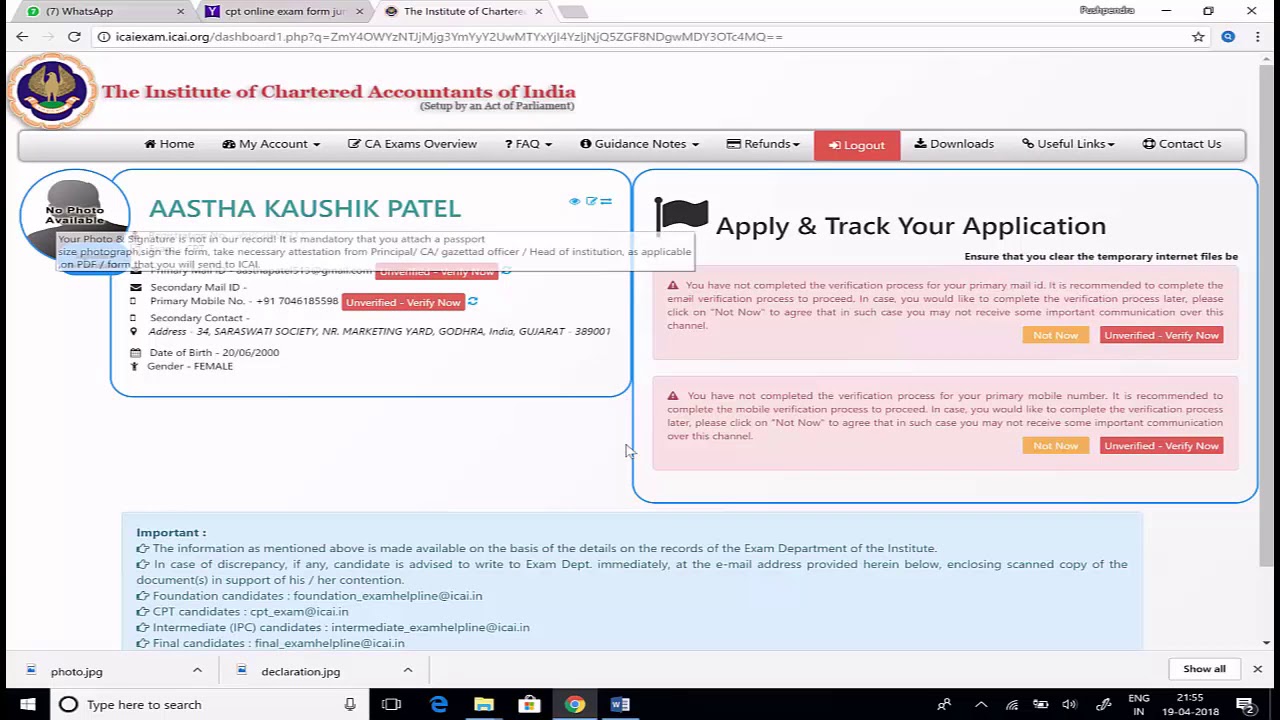
Task: Reload the page with browser refresh icon
Action: [74, 37]
